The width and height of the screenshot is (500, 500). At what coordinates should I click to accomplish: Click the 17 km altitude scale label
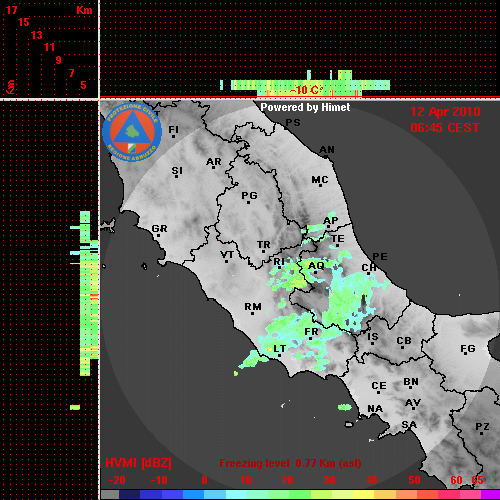coord(11,10)
